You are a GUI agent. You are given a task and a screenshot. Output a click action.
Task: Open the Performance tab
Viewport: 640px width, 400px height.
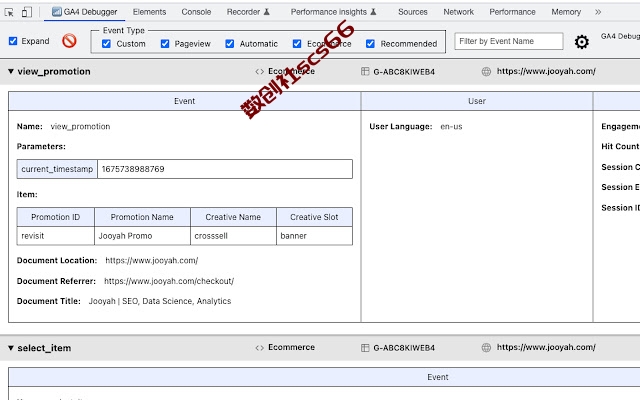[512, 12]
